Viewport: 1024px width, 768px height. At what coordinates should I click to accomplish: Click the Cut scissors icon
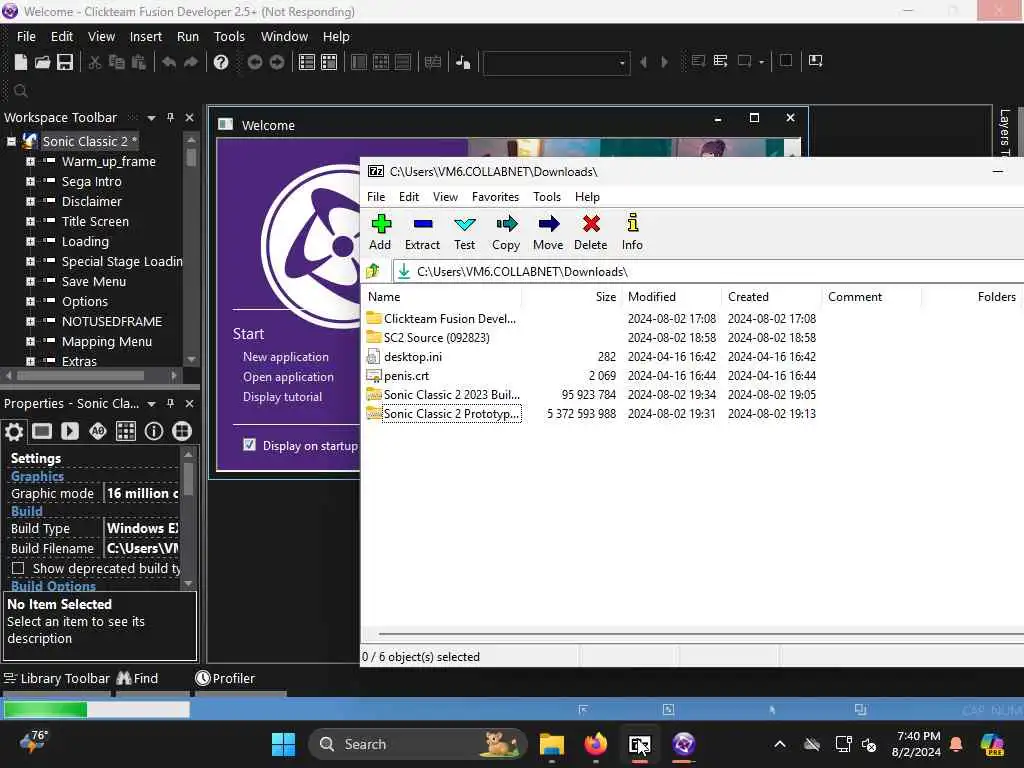click(95, 62)
